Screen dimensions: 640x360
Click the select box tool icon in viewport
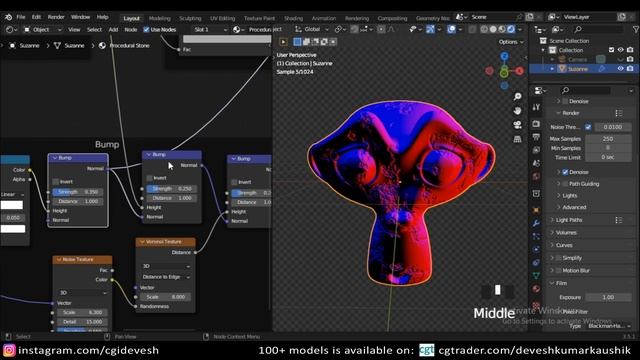(297, 42)
